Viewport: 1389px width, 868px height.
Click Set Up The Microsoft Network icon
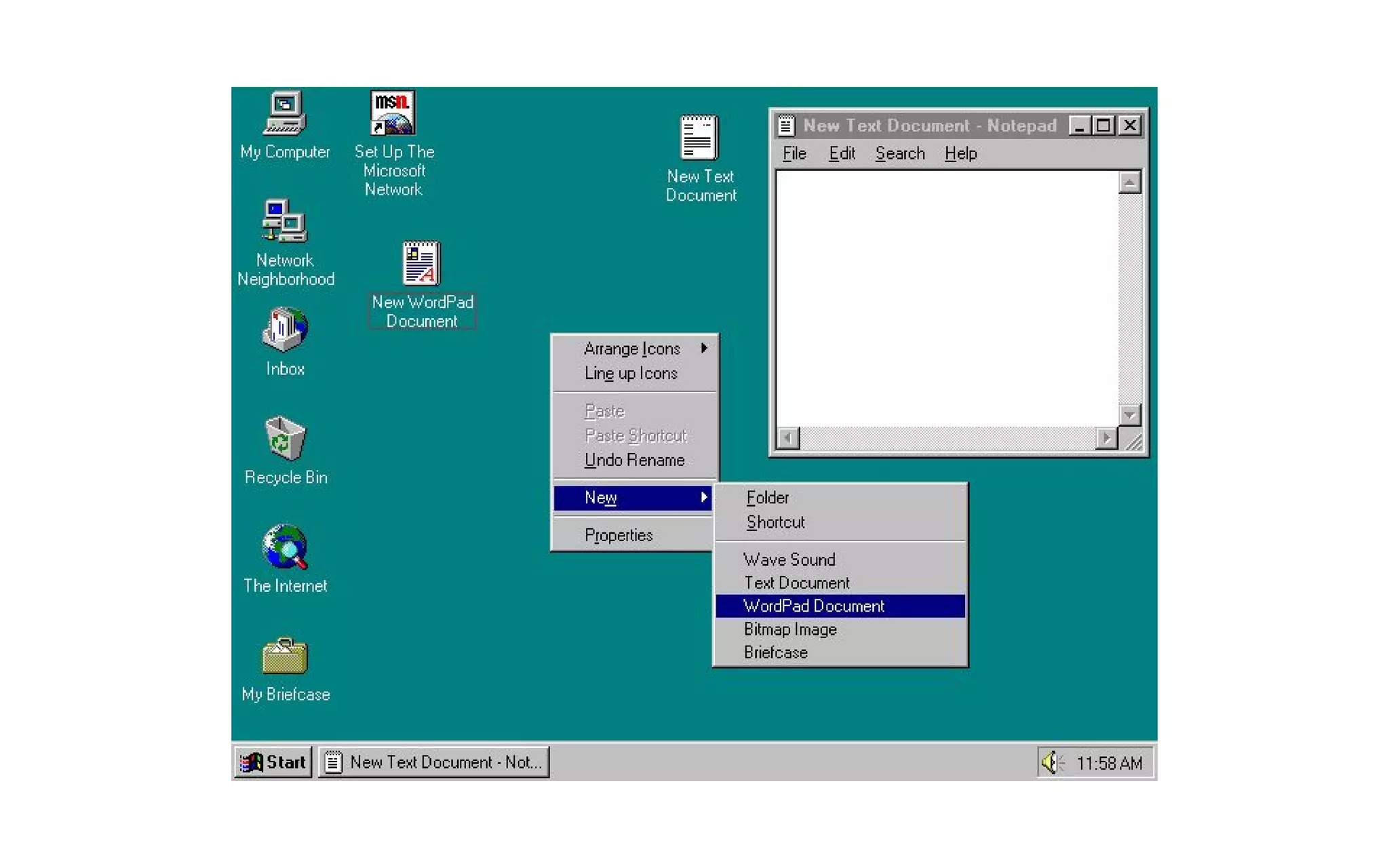393,114
